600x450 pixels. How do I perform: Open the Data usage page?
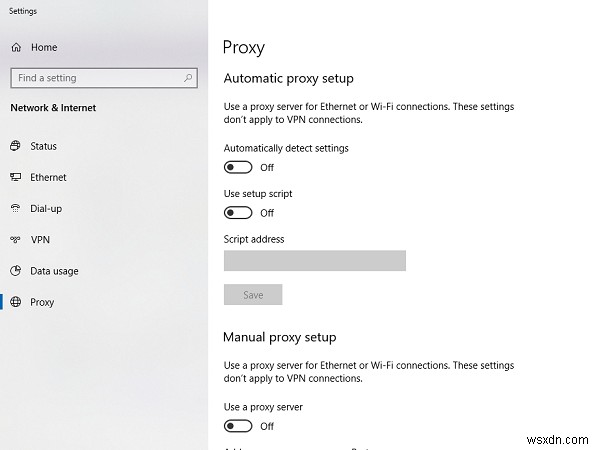(55, 271)
